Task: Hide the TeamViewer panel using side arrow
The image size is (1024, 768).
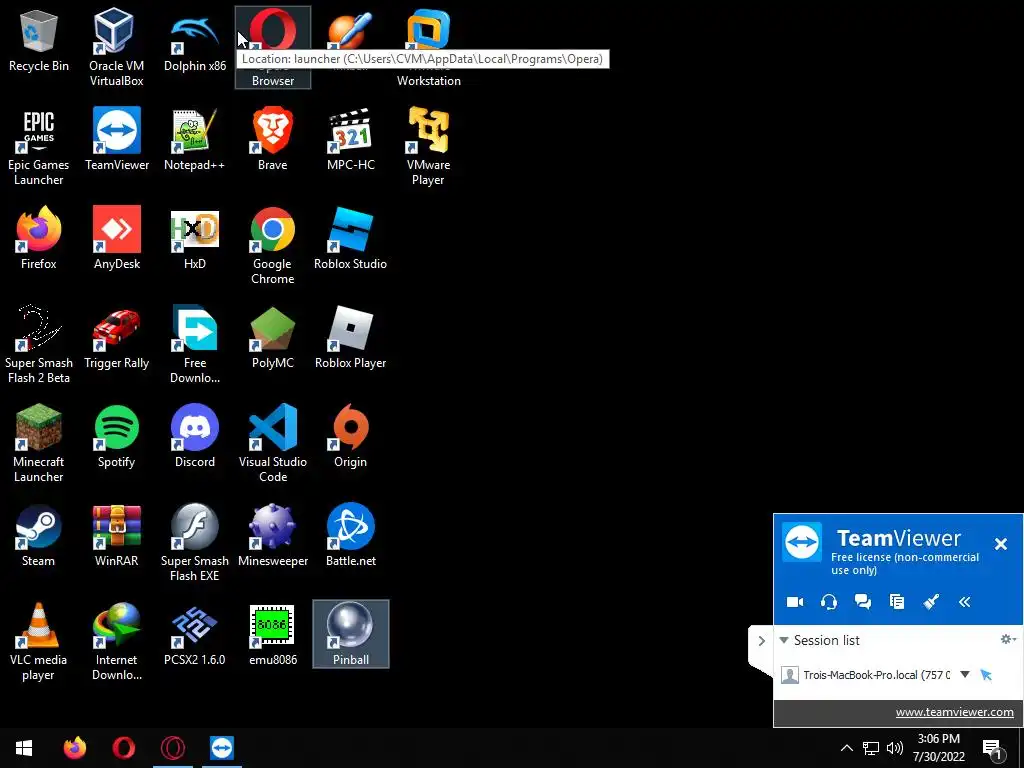Action: (761, 641)
